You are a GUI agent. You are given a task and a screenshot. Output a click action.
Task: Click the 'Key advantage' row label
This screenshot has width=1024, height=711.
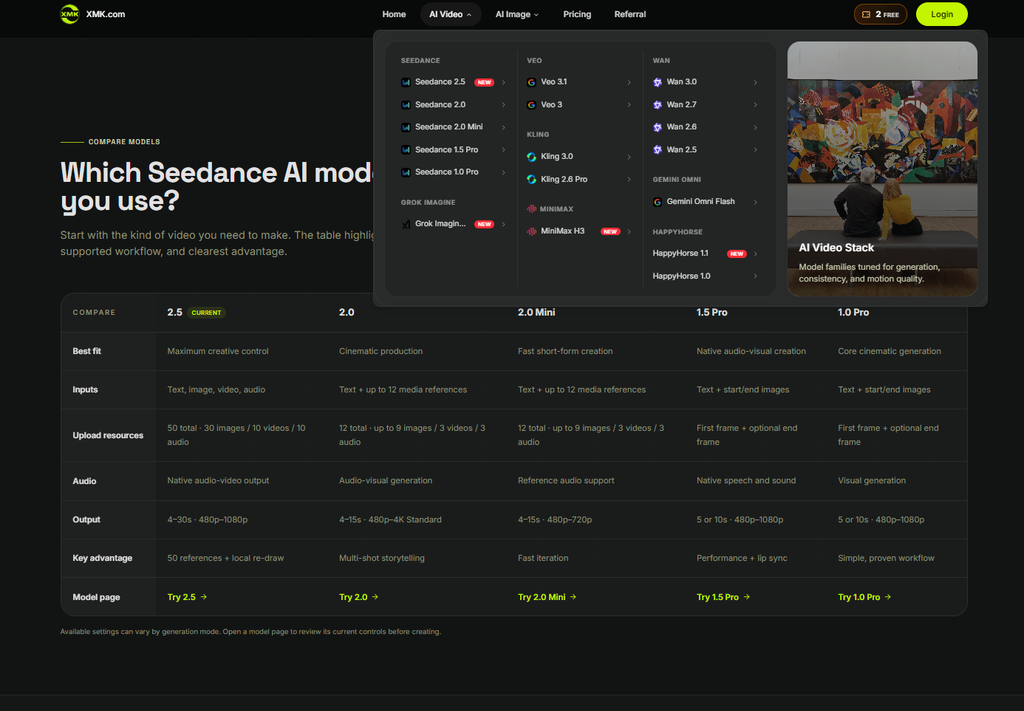click(103, 558)
